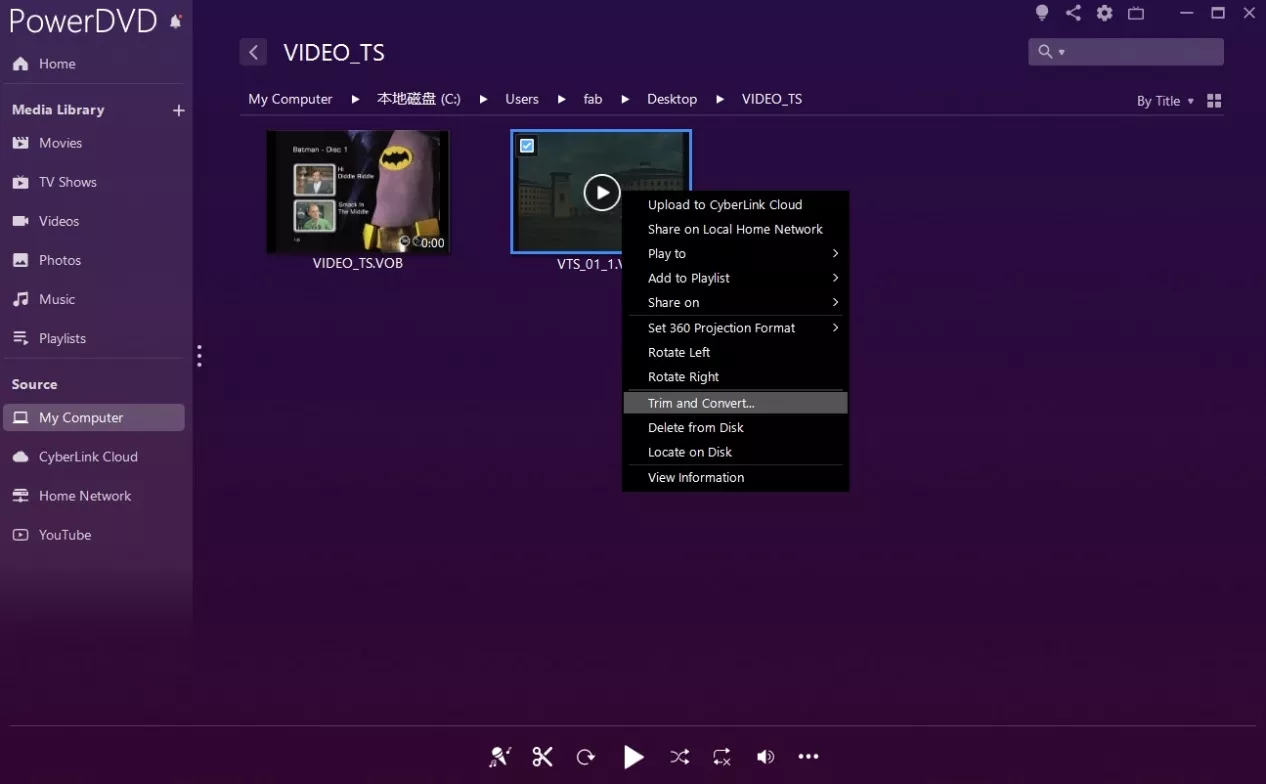Click the Desktop breadcrumb
The height and width of the screenshot is (784, 1266).
click(x=672, y=99)
